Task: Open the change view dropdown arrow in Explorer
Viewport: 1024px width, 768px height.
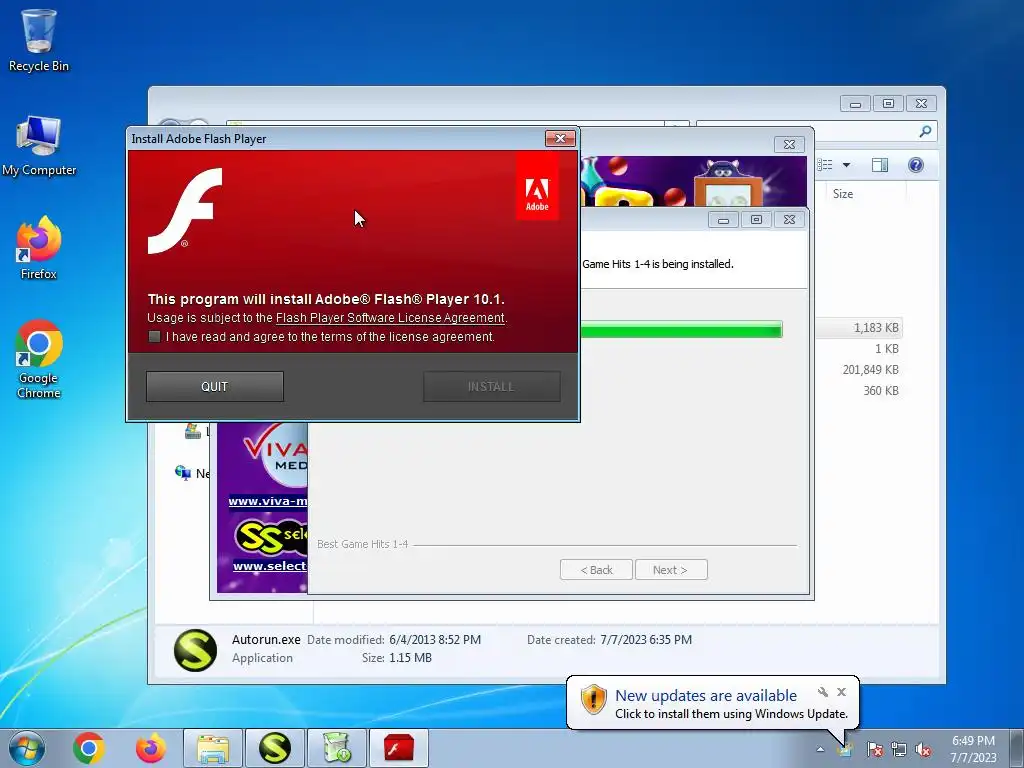Action: point(846,165)
